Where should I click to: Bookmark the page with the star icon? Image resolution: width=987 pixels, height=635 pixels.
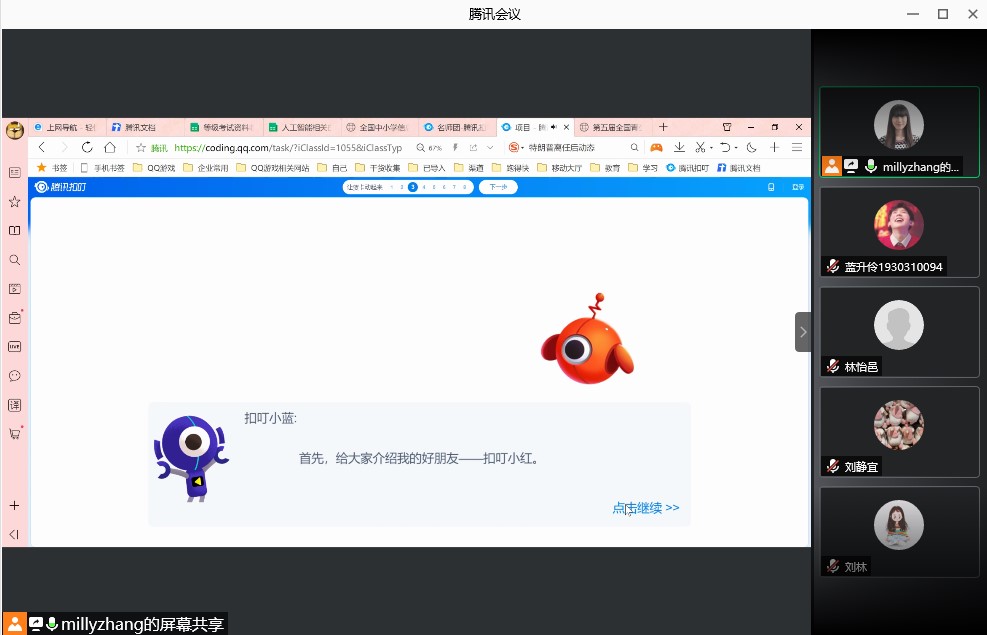pos(140,148)
